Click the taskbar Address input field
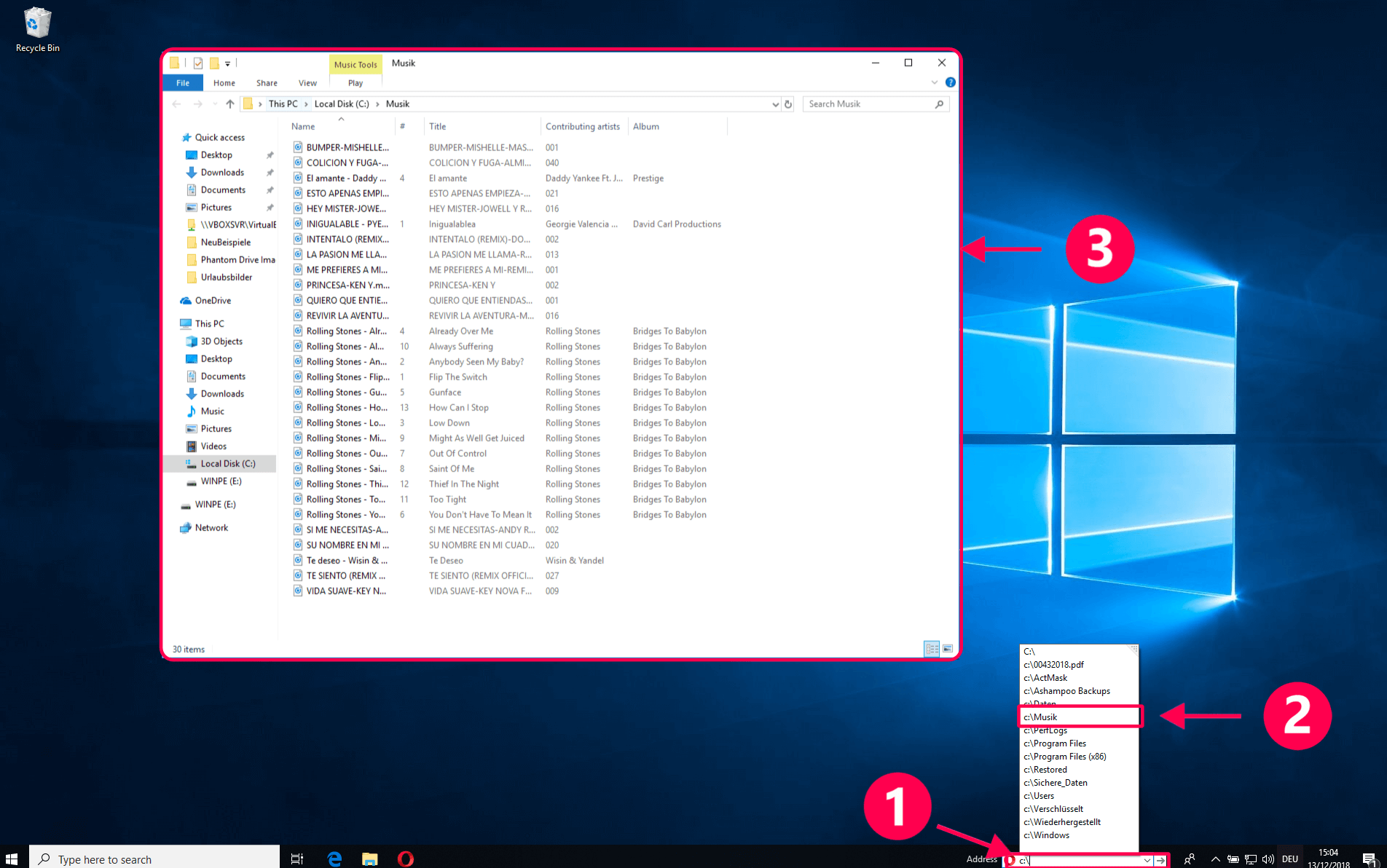 [x=1079, y=861]
